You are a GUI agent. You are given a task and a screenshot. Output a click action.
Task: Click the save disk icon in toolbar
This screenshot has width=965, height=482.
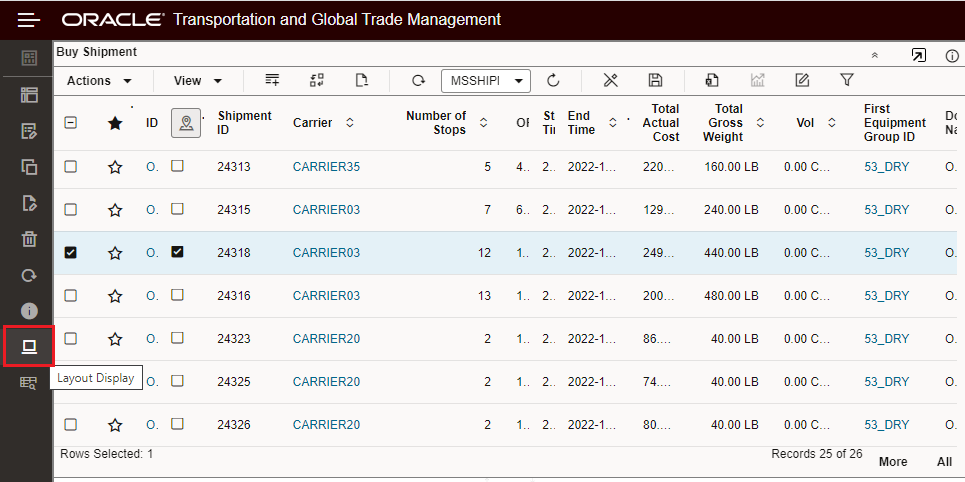(656, 80)
